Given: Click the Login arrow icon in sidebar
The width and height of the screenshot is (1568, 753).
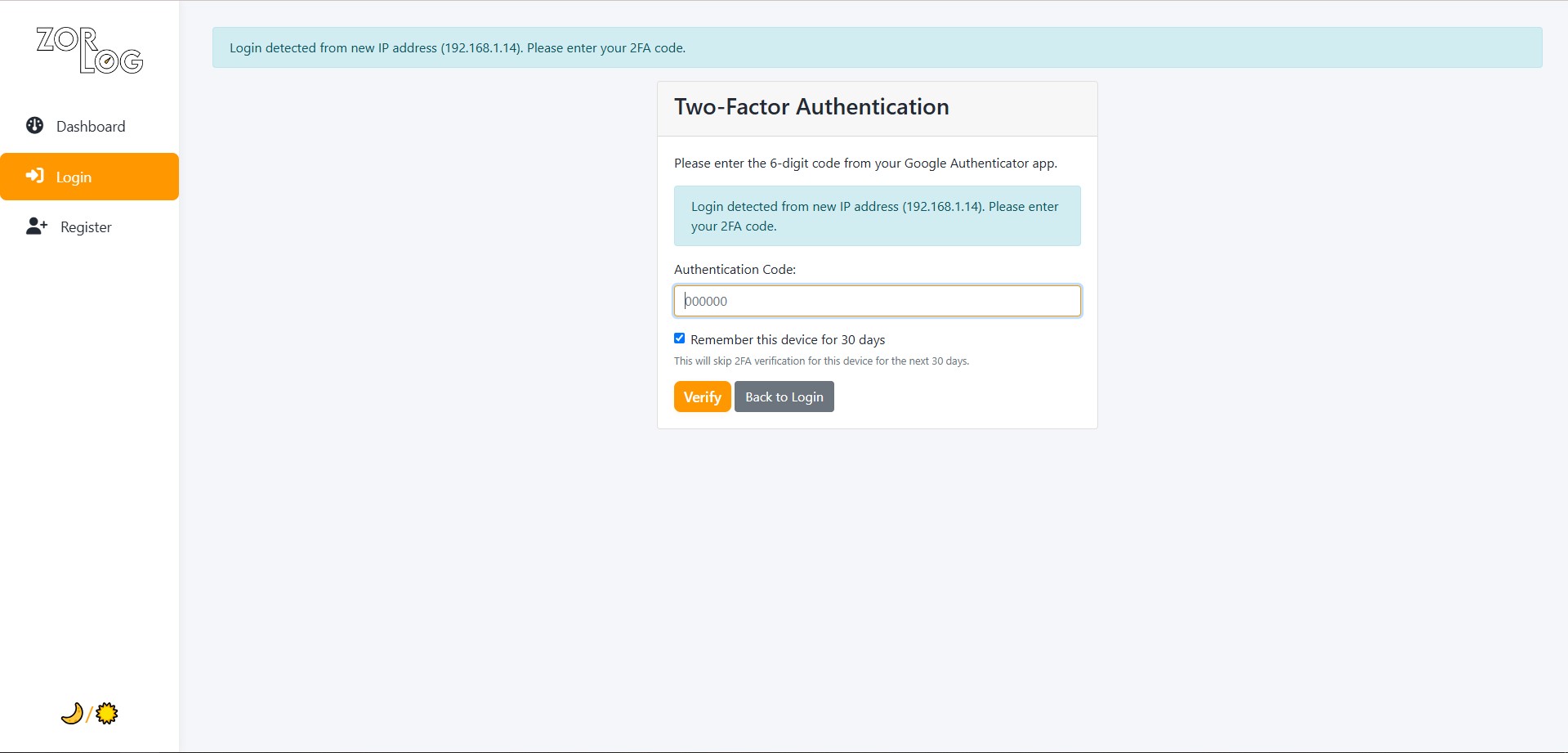Looking at the screenshot, I should (34, 176).
